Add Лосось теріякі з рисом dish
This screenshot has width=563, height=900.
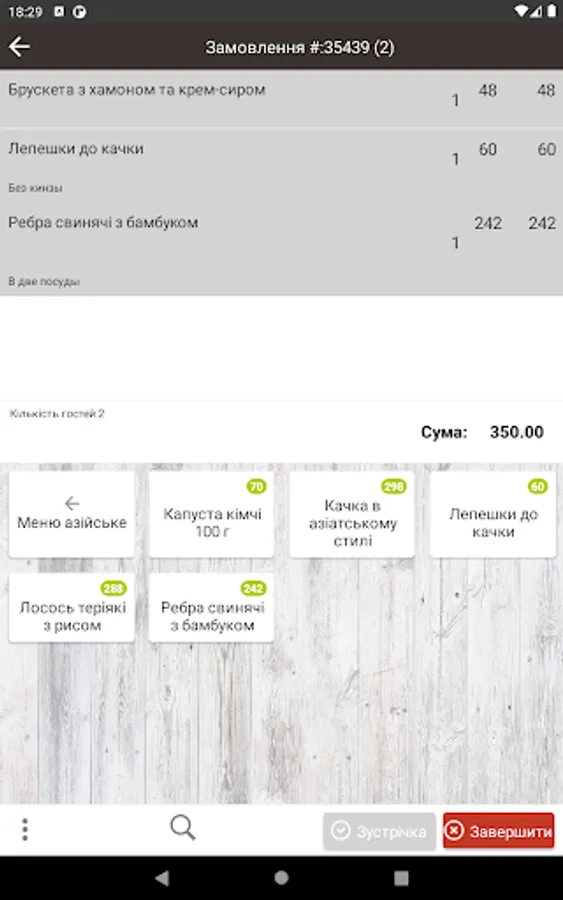pyautogui.click(x=72, y=607)
